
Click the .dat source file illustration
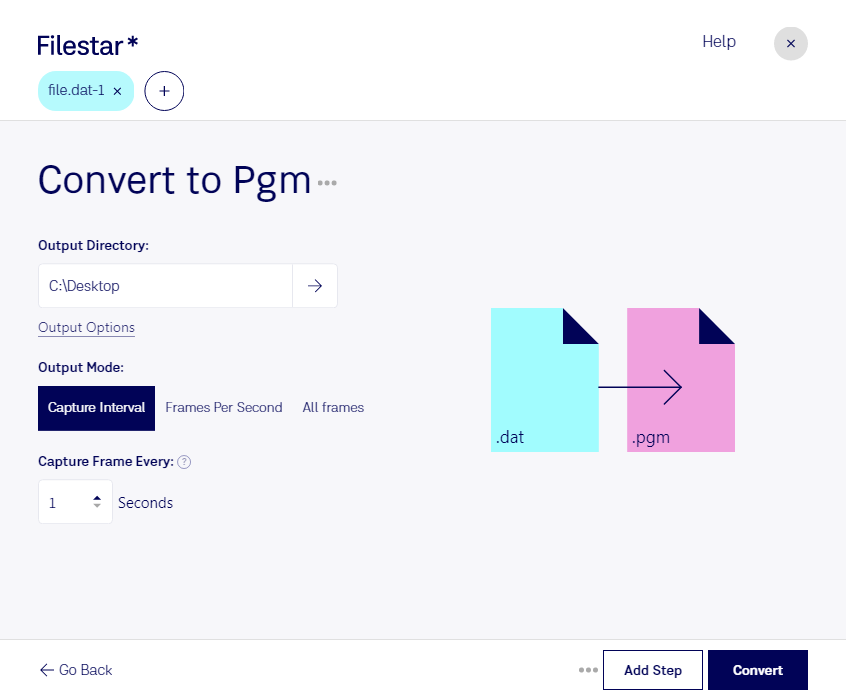[544, 380]
